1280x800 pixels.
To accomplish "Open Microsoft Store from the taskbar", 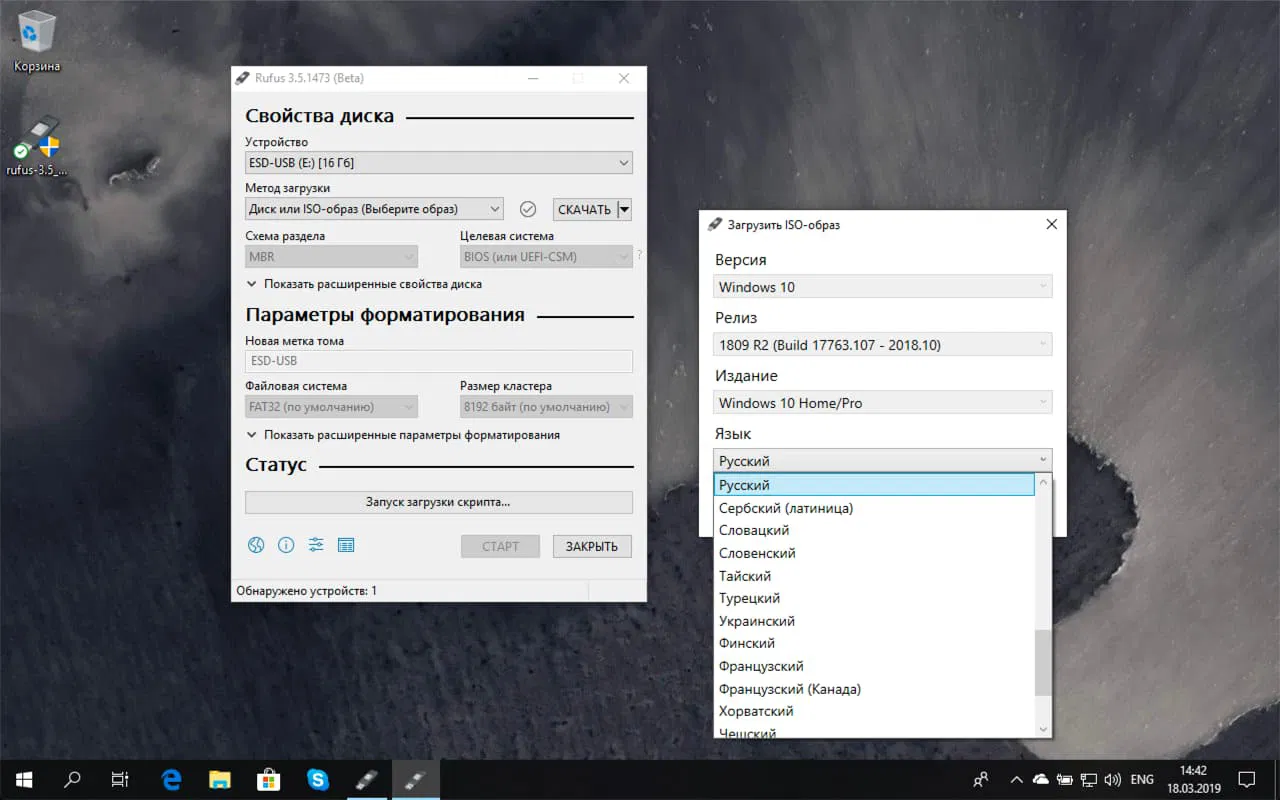I will click(268, 779).
